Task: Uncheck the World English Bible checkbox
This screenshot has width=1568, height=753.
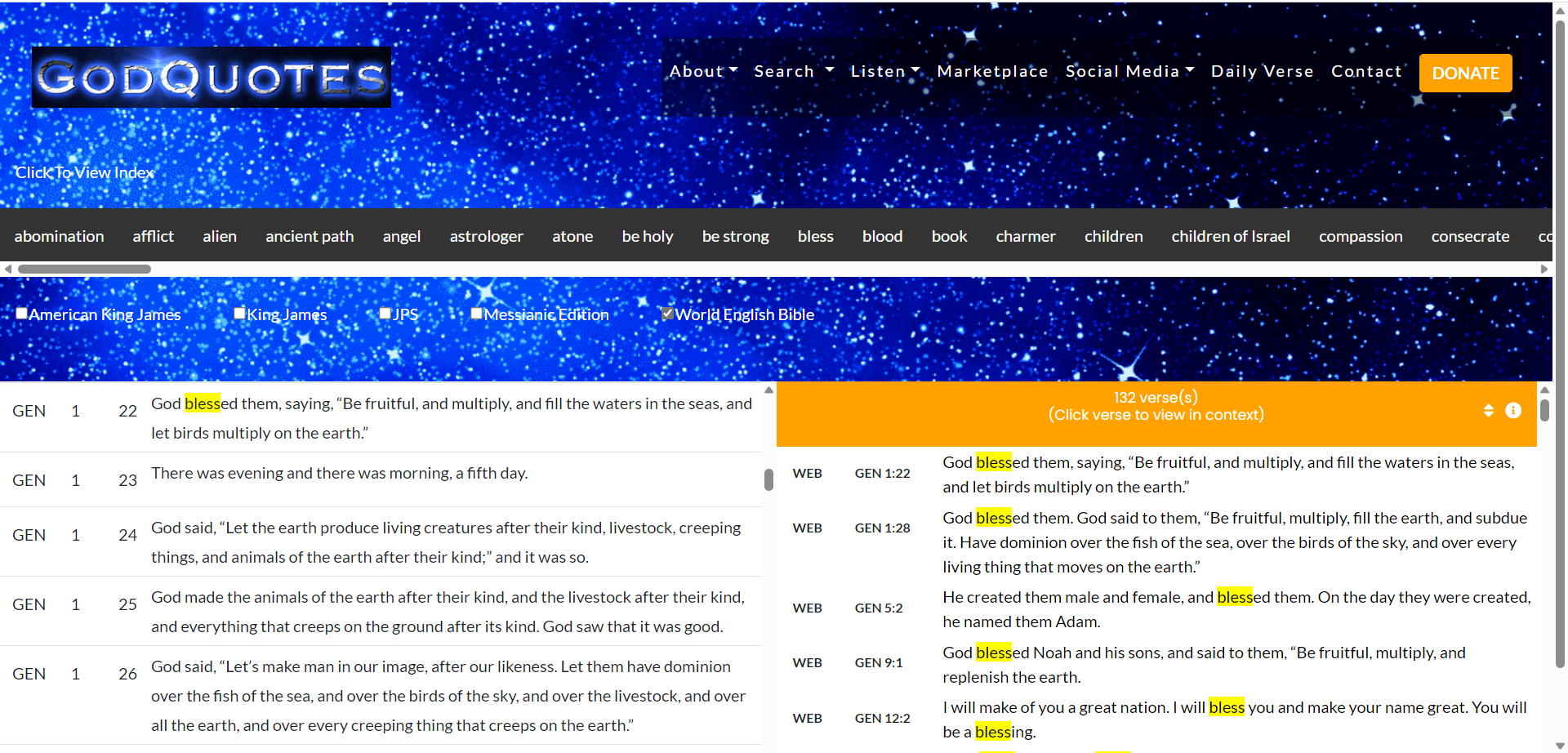Action: [x=667, y=314]
